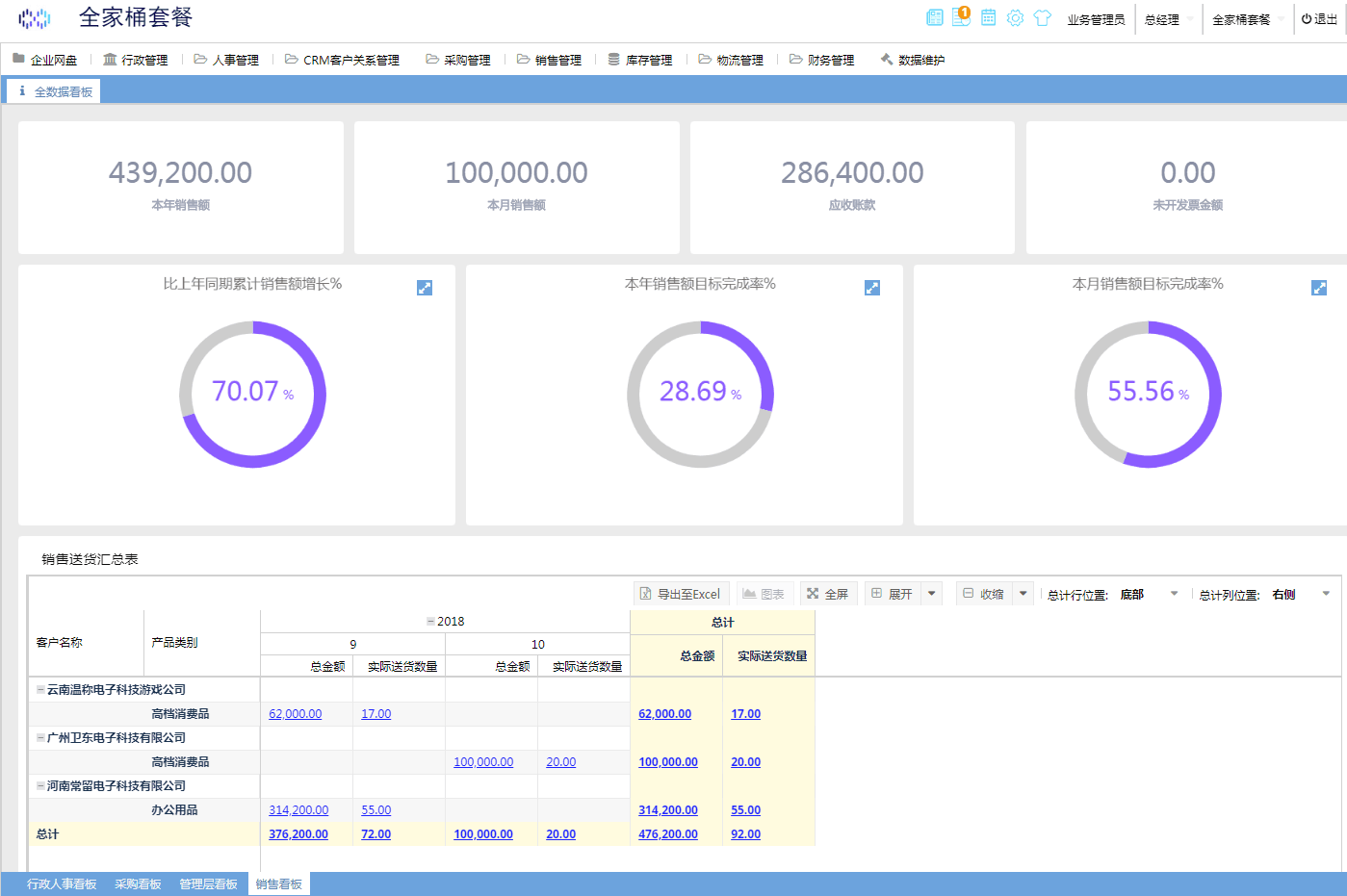Image resolution: width=1347 pixels, height=896 pixels.
Task: Switch to the 采购看板 tab
Action: 138,884
